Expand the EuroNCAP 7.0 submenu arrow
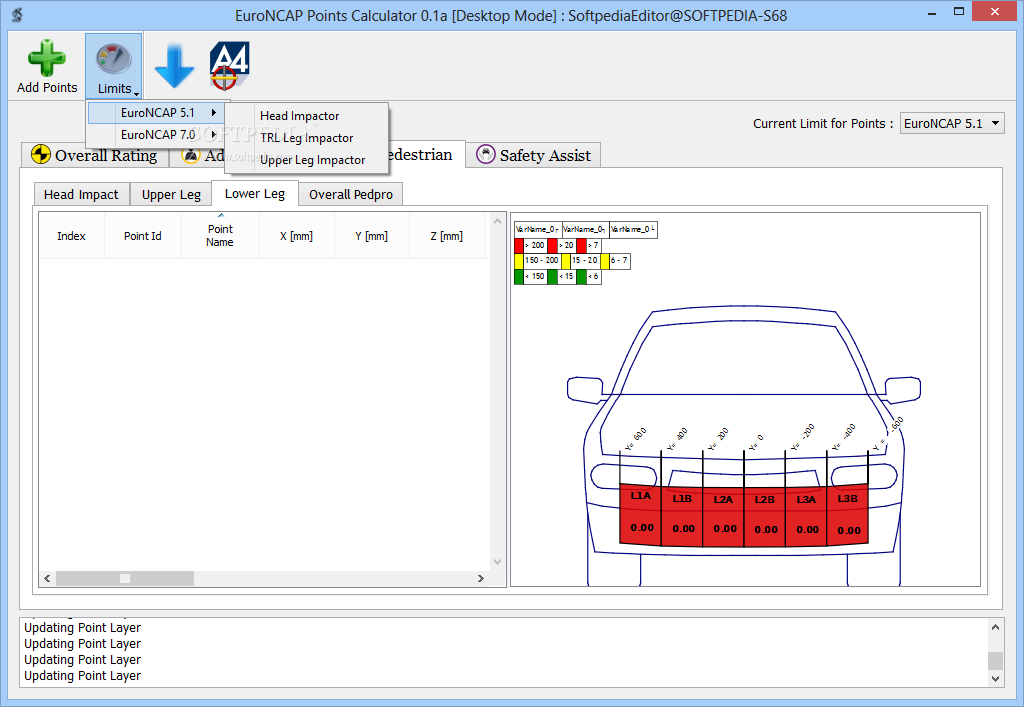 coord(214,134)
